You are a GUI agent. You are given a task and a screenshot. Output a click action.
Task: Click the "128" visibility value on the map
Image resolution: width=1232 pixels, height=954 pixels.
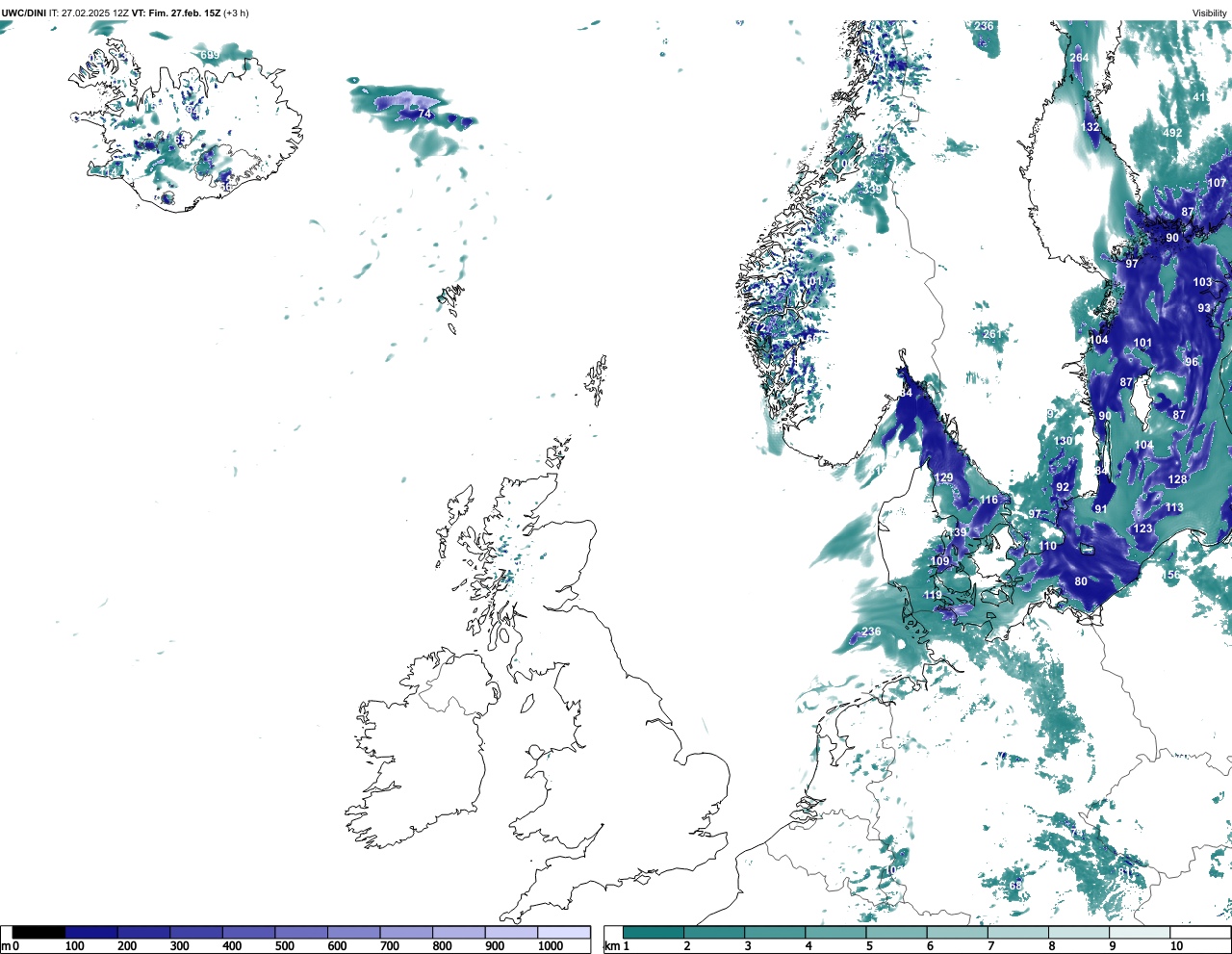1178,479
